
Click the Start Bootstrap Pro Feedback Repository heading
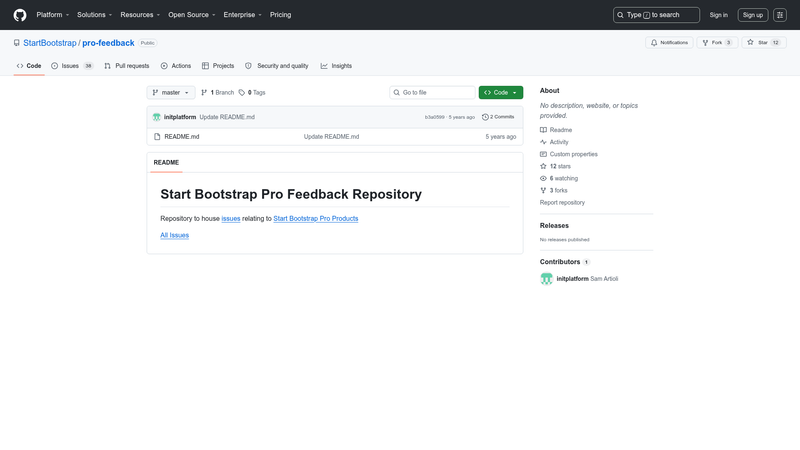(291, 194)
